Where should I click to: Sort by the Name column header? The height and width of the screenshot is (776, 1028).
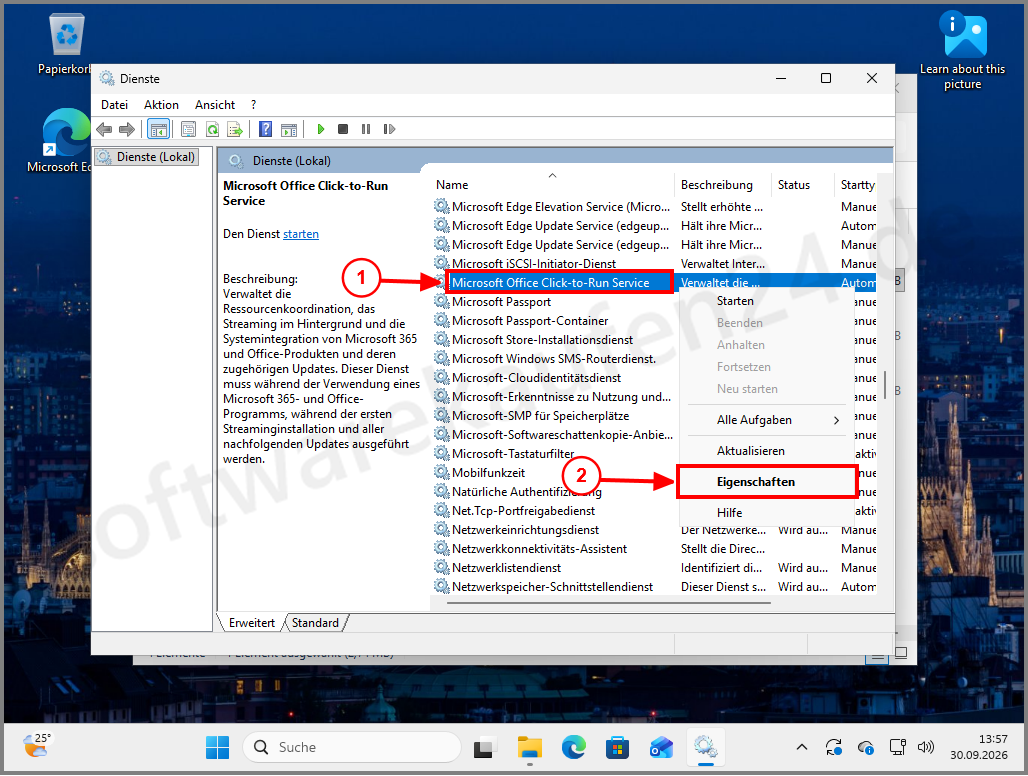pos(552,185)
